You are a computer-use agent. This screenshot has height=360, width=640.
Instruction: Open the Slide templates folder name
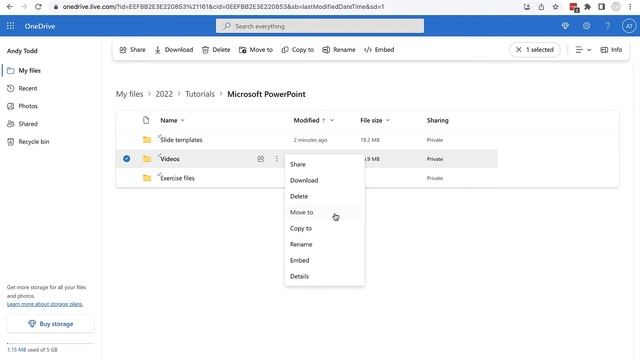tap(181, 140)
